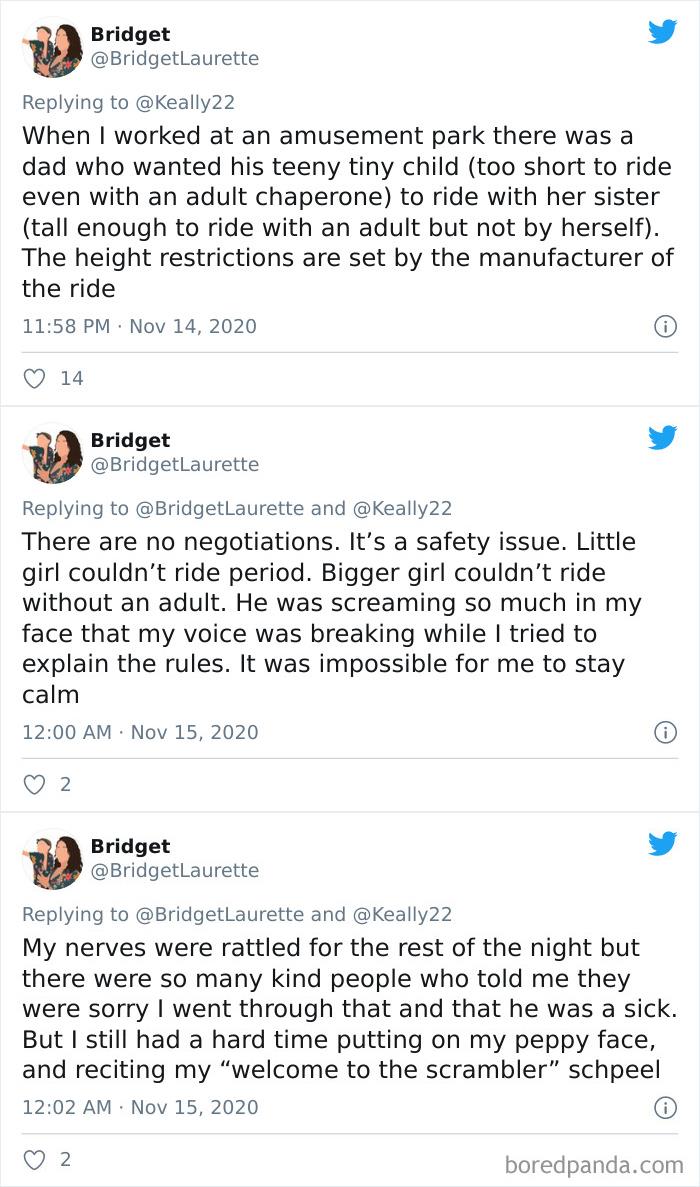Open the info icon on the third tweet
700x1187 pixels.
[668, 1108]
